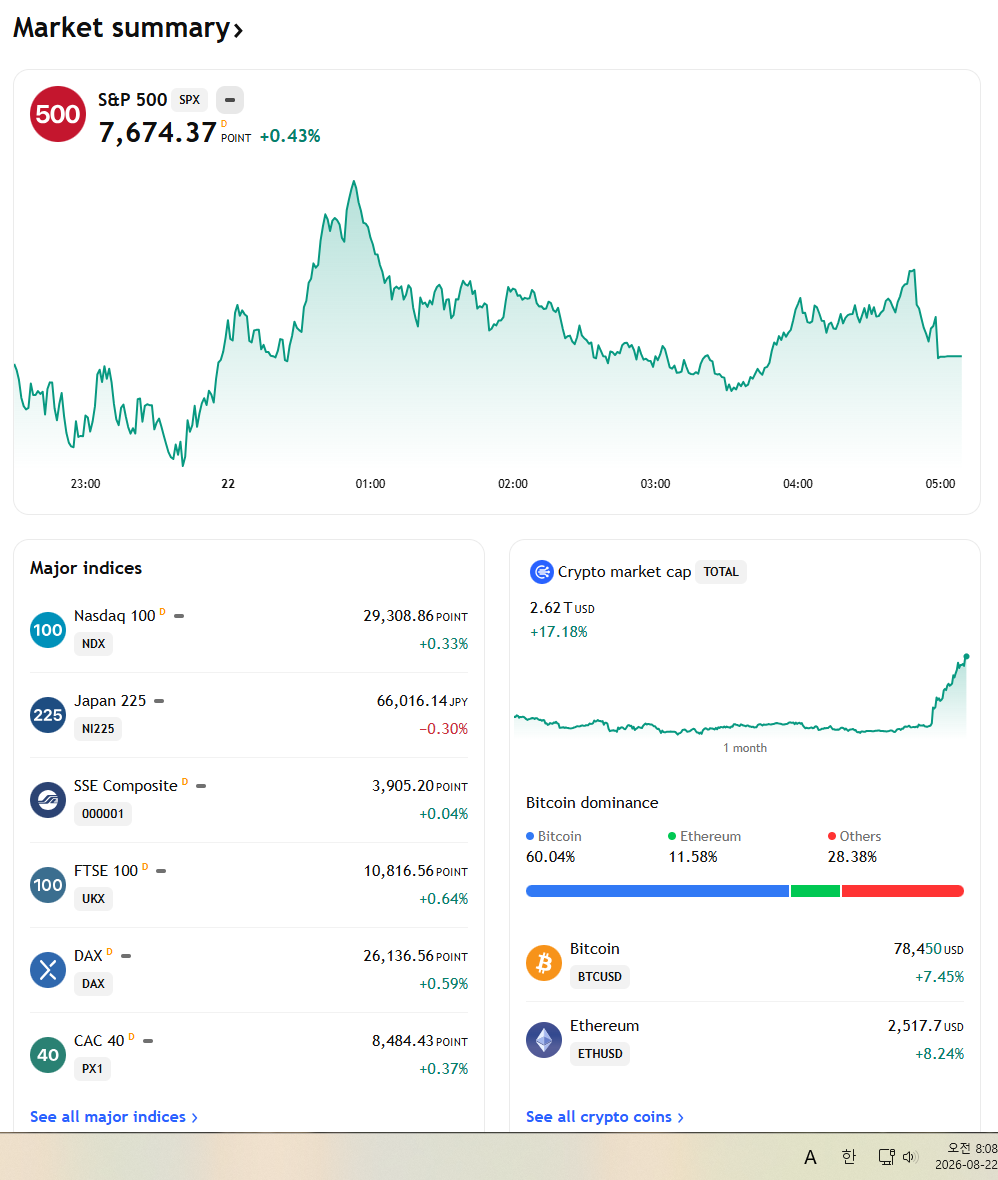Click the crypto cap value 2.62 T

point(551,607)
